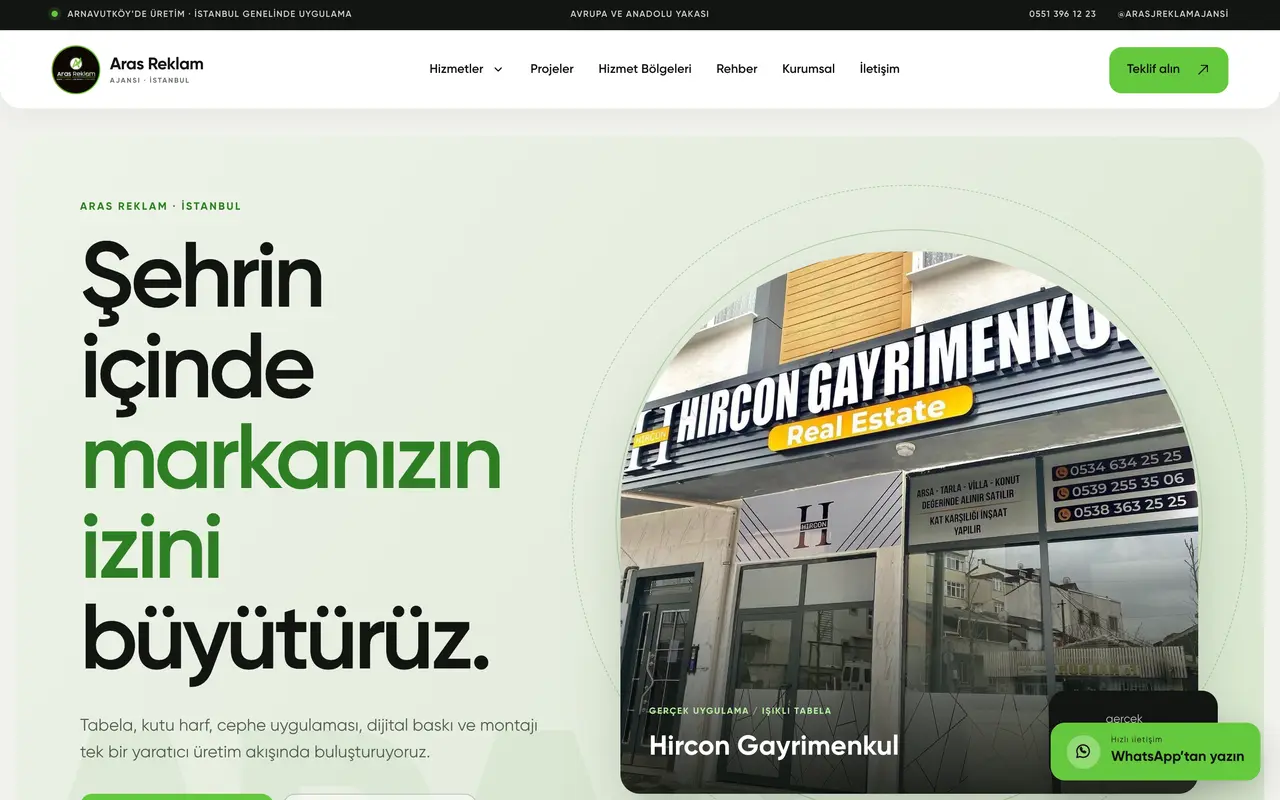Open the @ARASJREKLAMAJANSI social link
1280x800 pixels.
point(1172,14)
